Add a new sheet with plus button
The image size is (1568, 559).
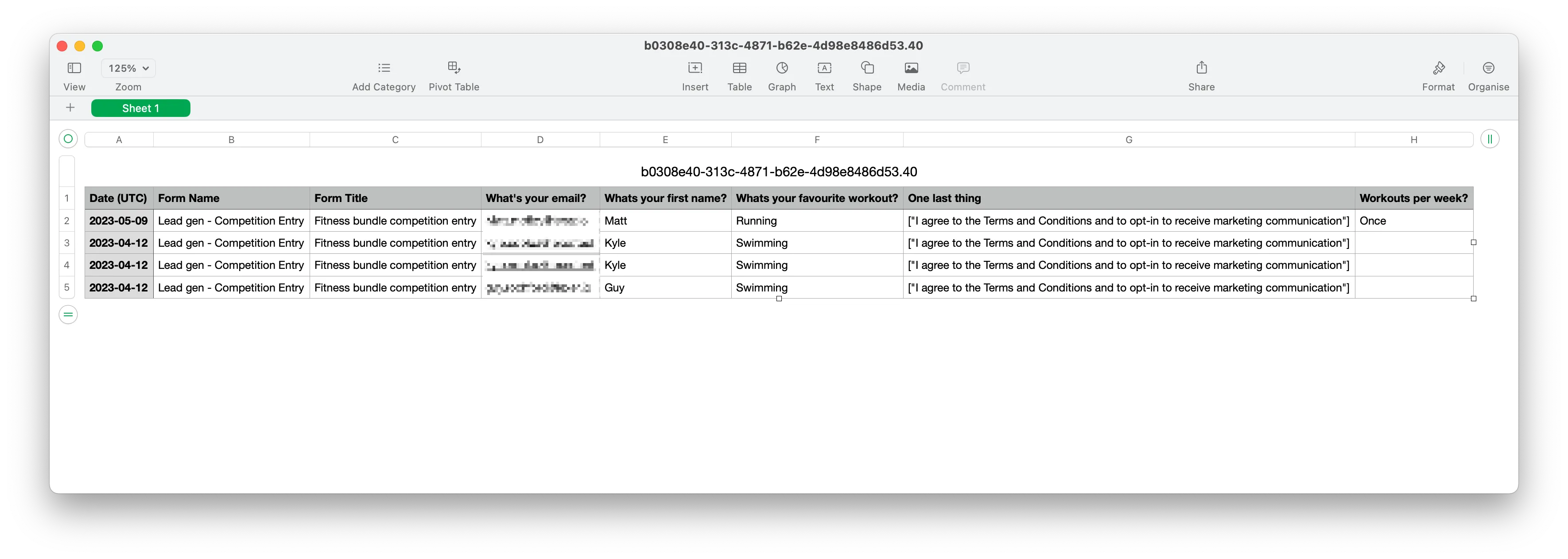[x=70, y=109]
